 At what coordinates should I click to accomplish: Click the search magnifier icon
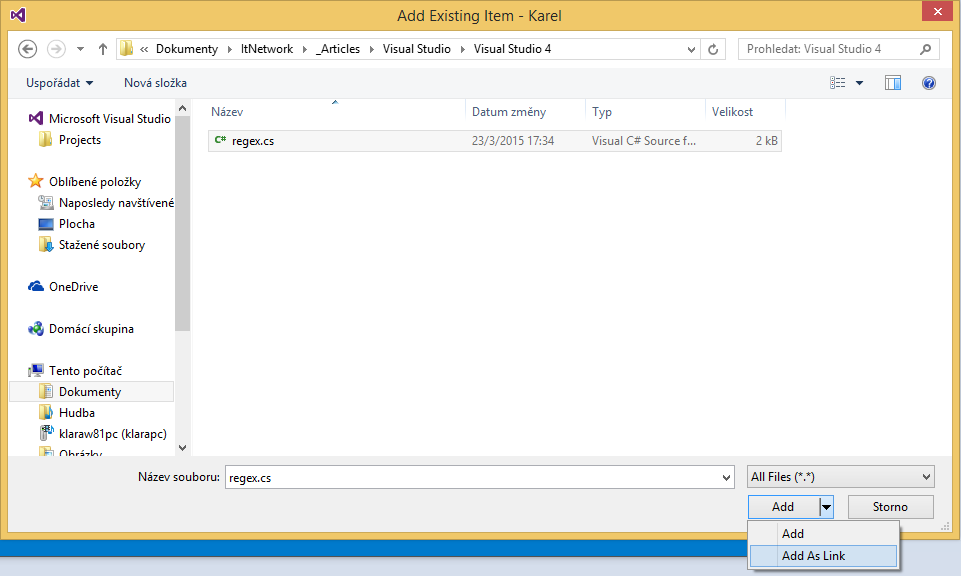click(924, 48)
